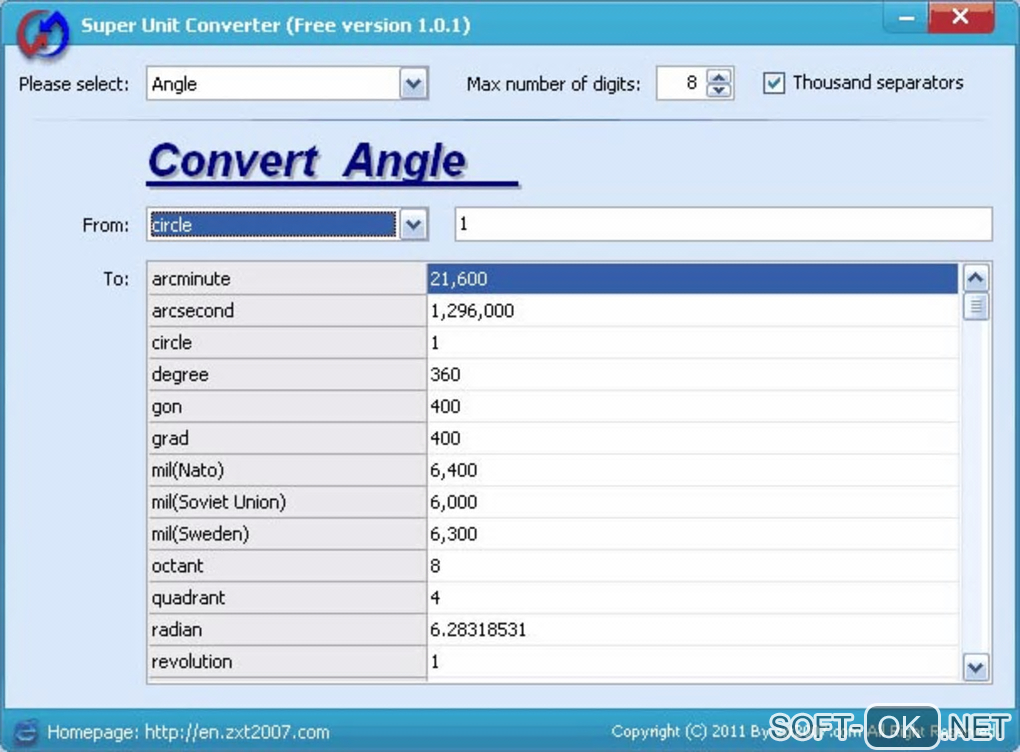The image size is (1020, 752).
Task: Toggle the Thousand separators checkbox
Action: click(x=773, y=83)
